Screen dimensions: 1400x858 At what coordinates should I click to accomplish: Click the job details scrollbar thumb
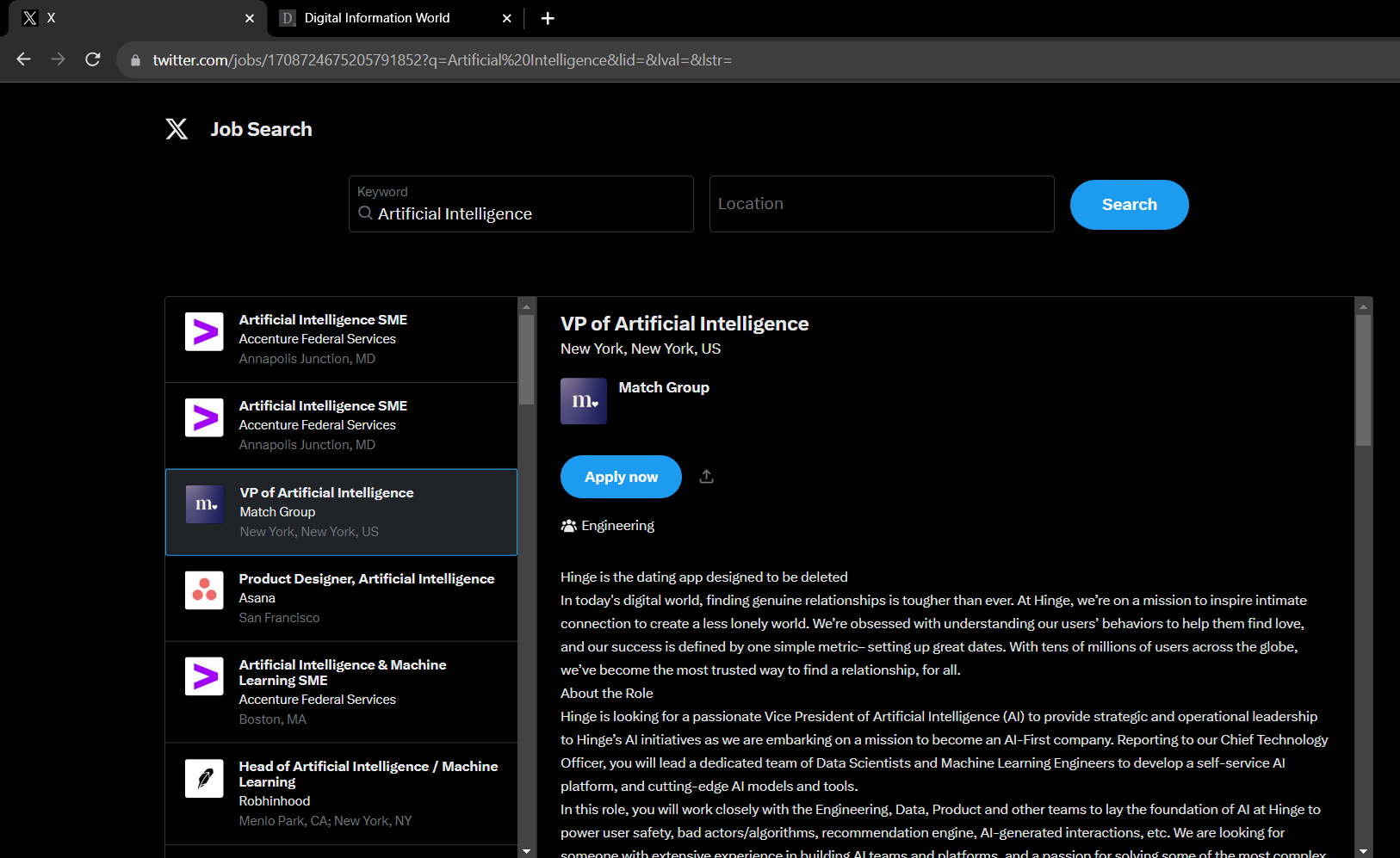point(1363,380)
